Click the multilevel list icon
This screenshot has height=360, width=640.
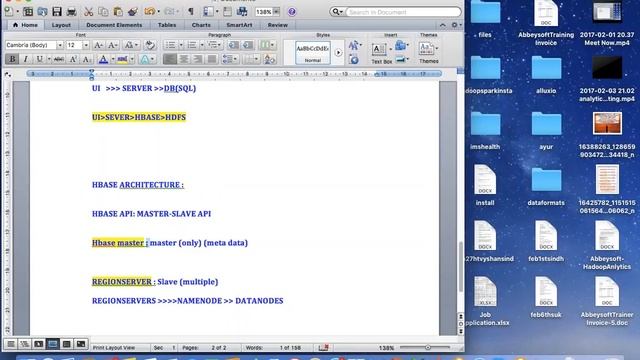coord(214,45)
